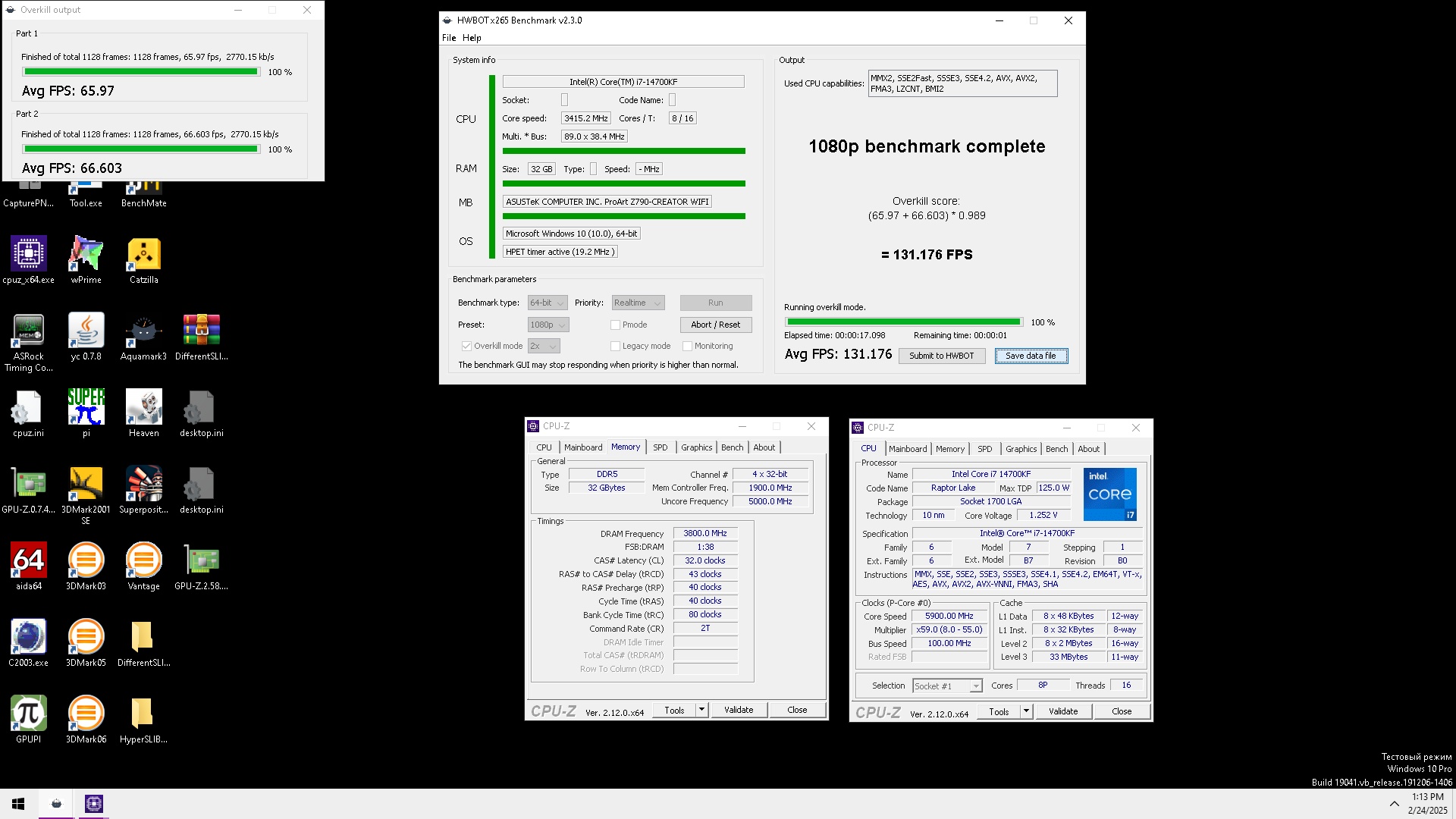Launch Super pi desktop shortcut
1456x819 pixels.
86,413
